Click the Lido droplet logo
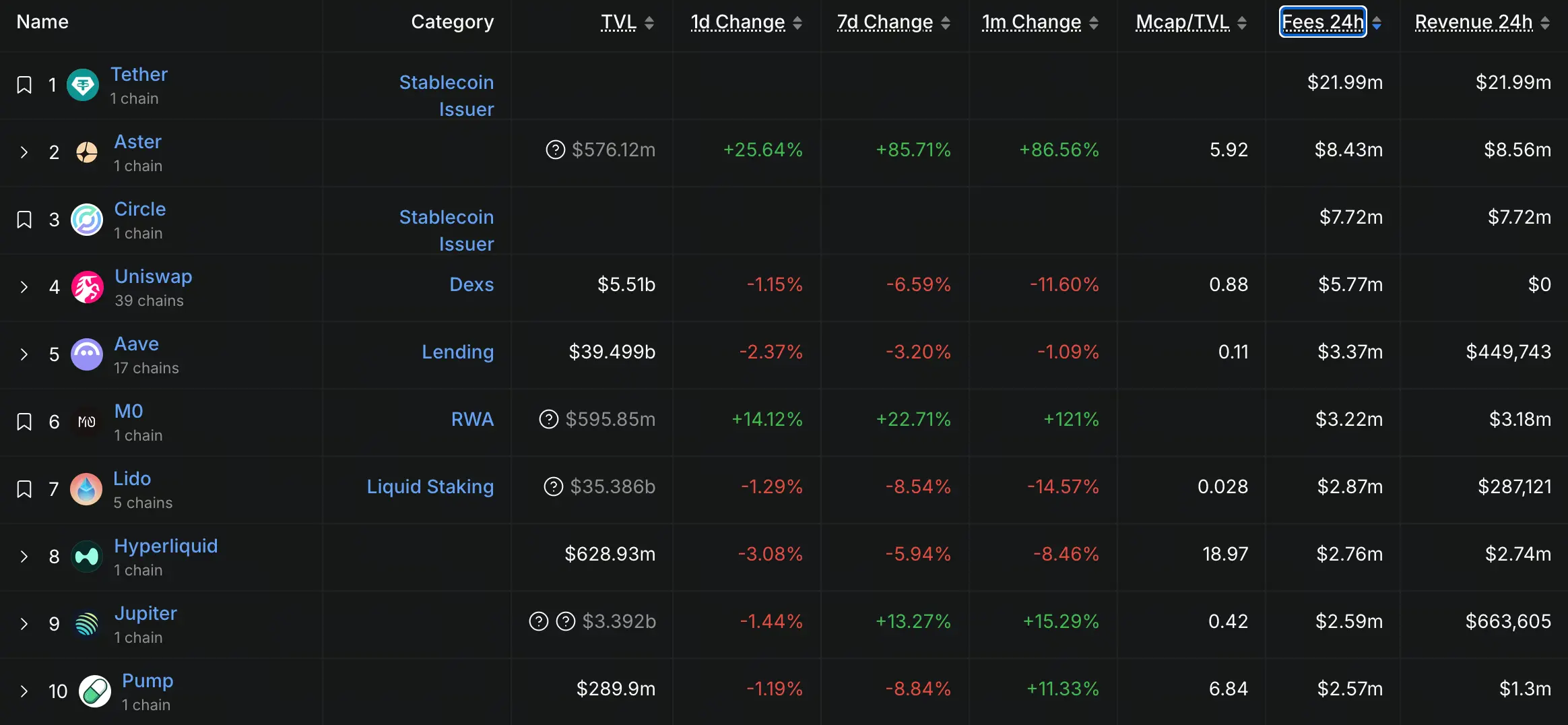This screenshot has height=725, width=1568. pos(86,489)
